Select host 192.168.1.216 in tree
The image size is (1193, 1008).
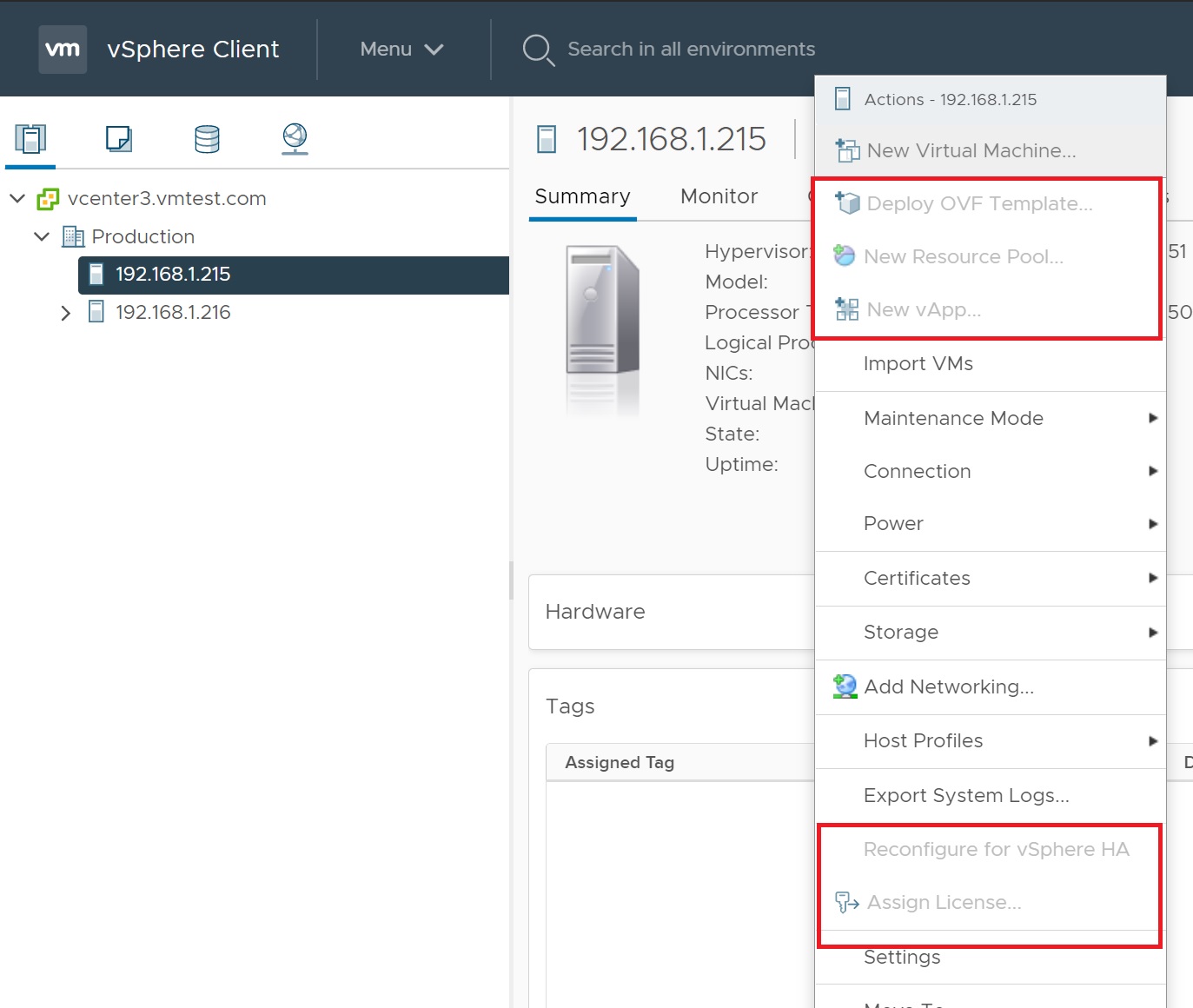click(173, 313)
